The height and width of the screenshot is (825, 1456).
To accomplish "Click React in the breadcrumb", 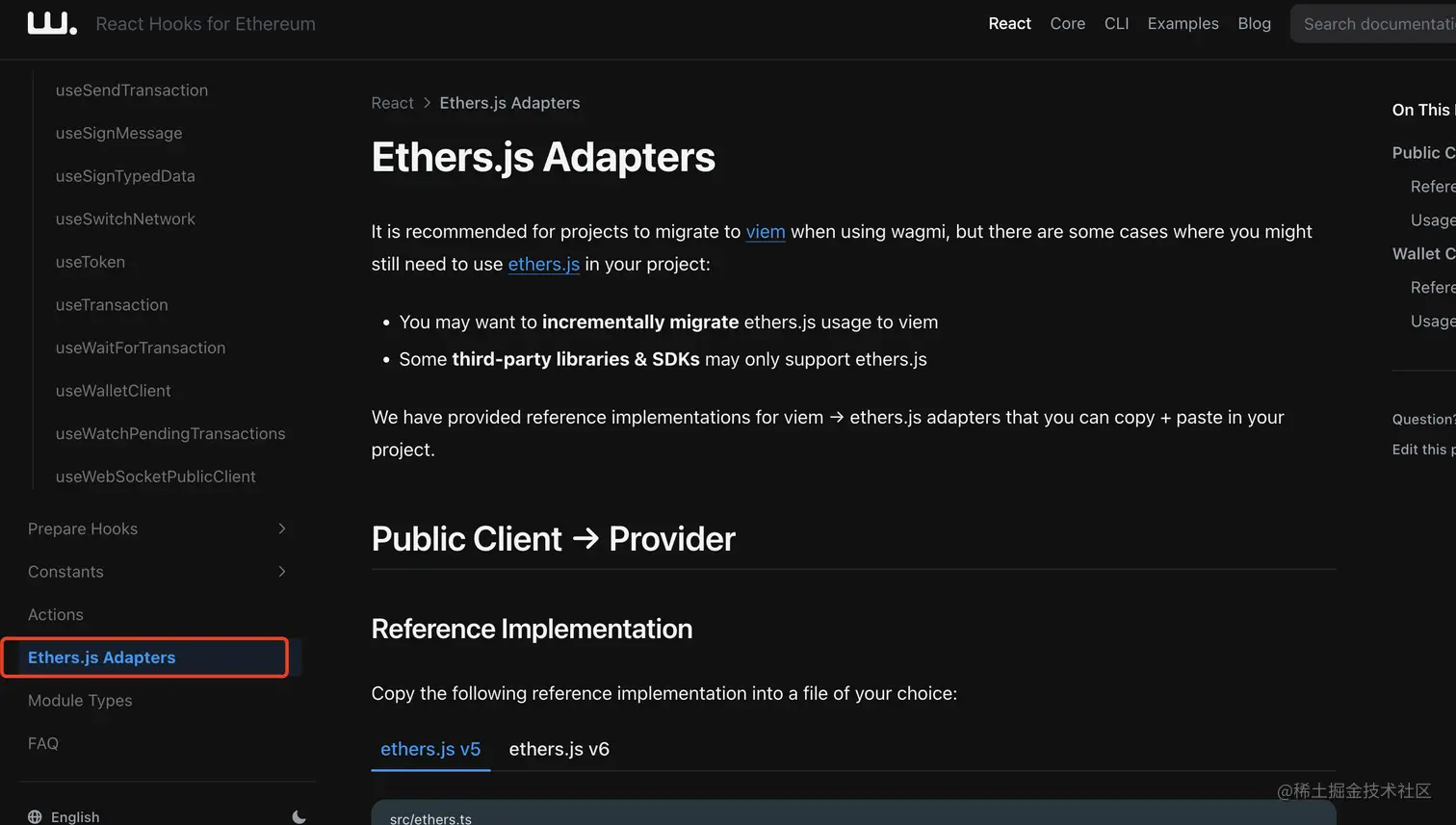I will tap(392, 103).
